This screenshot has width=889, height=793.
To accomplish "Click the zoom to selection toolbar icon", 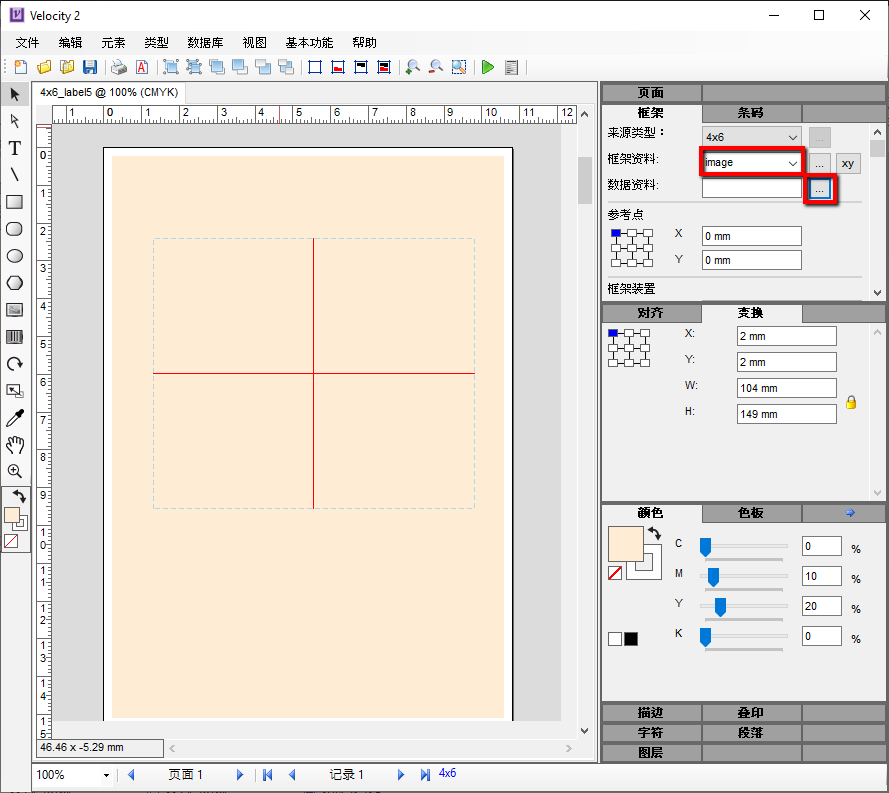I will (459, 67).
